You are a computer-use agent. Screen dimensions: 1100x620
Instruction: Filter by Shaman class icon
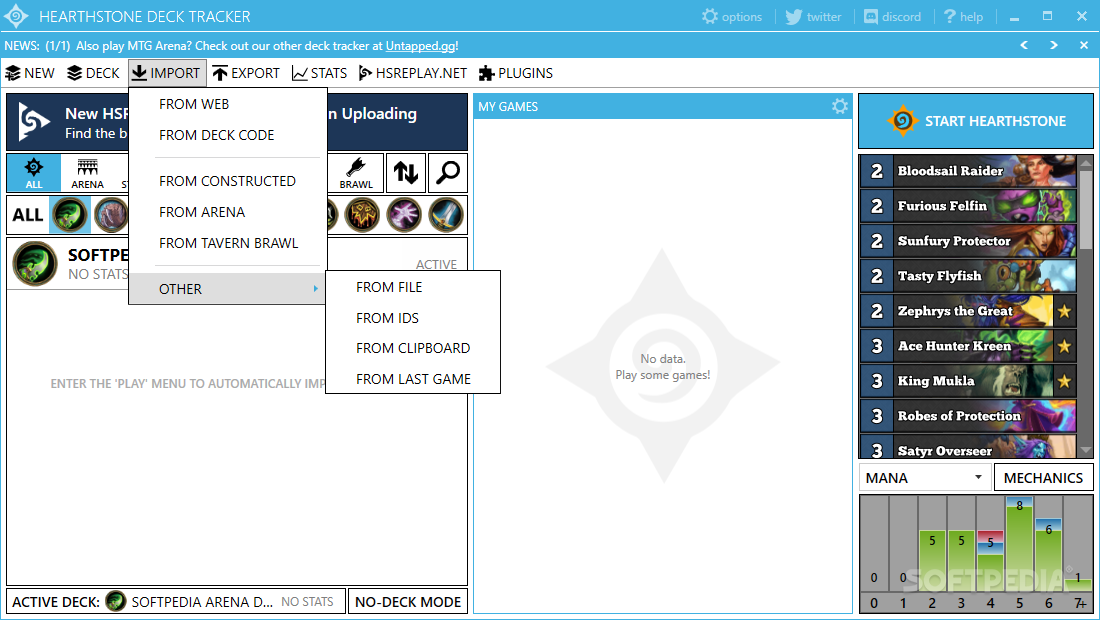click(x=362, y=215)
